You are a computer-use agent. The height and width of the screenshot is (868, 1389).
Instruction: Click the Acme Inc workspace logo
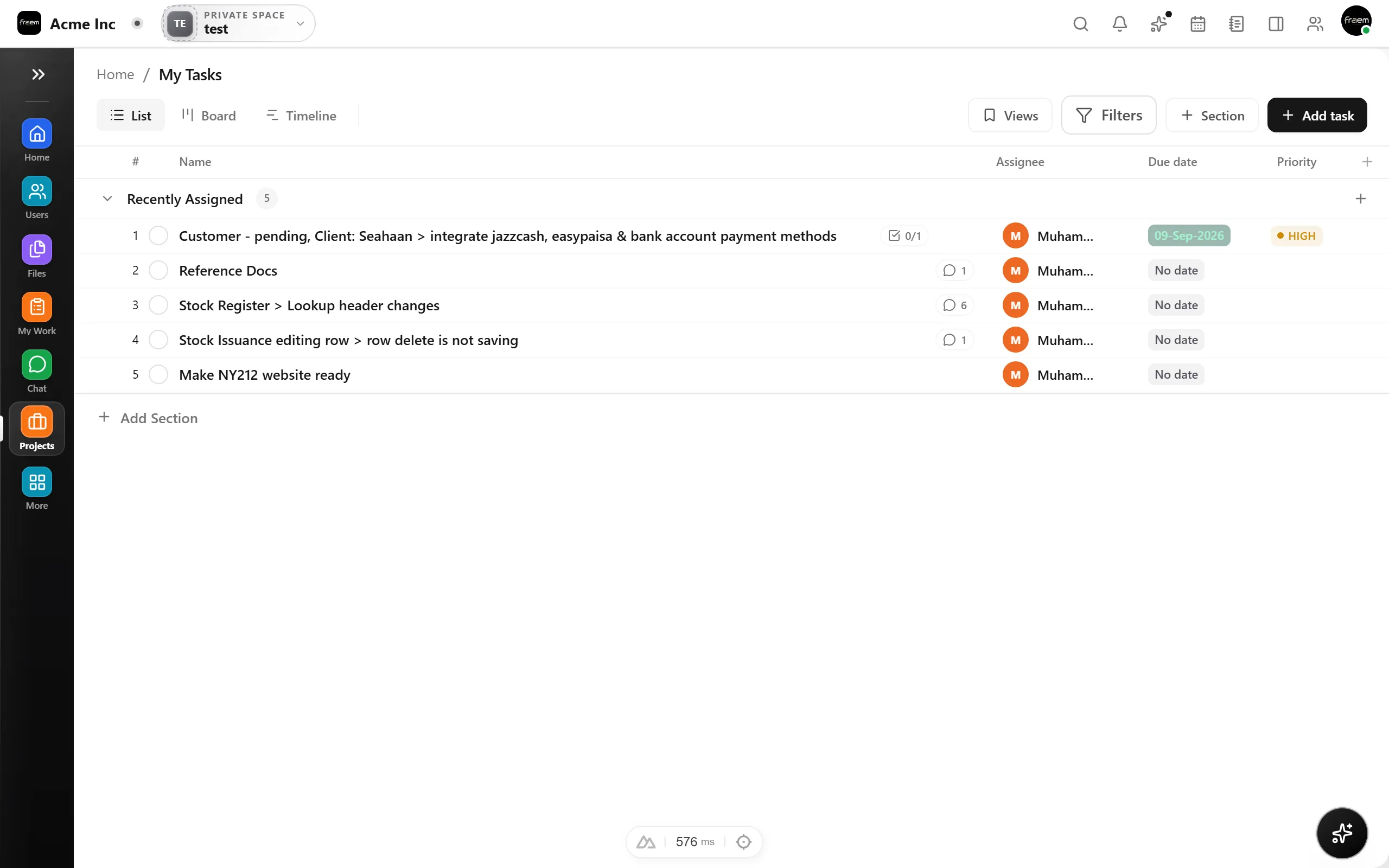[x=29, y=23]
